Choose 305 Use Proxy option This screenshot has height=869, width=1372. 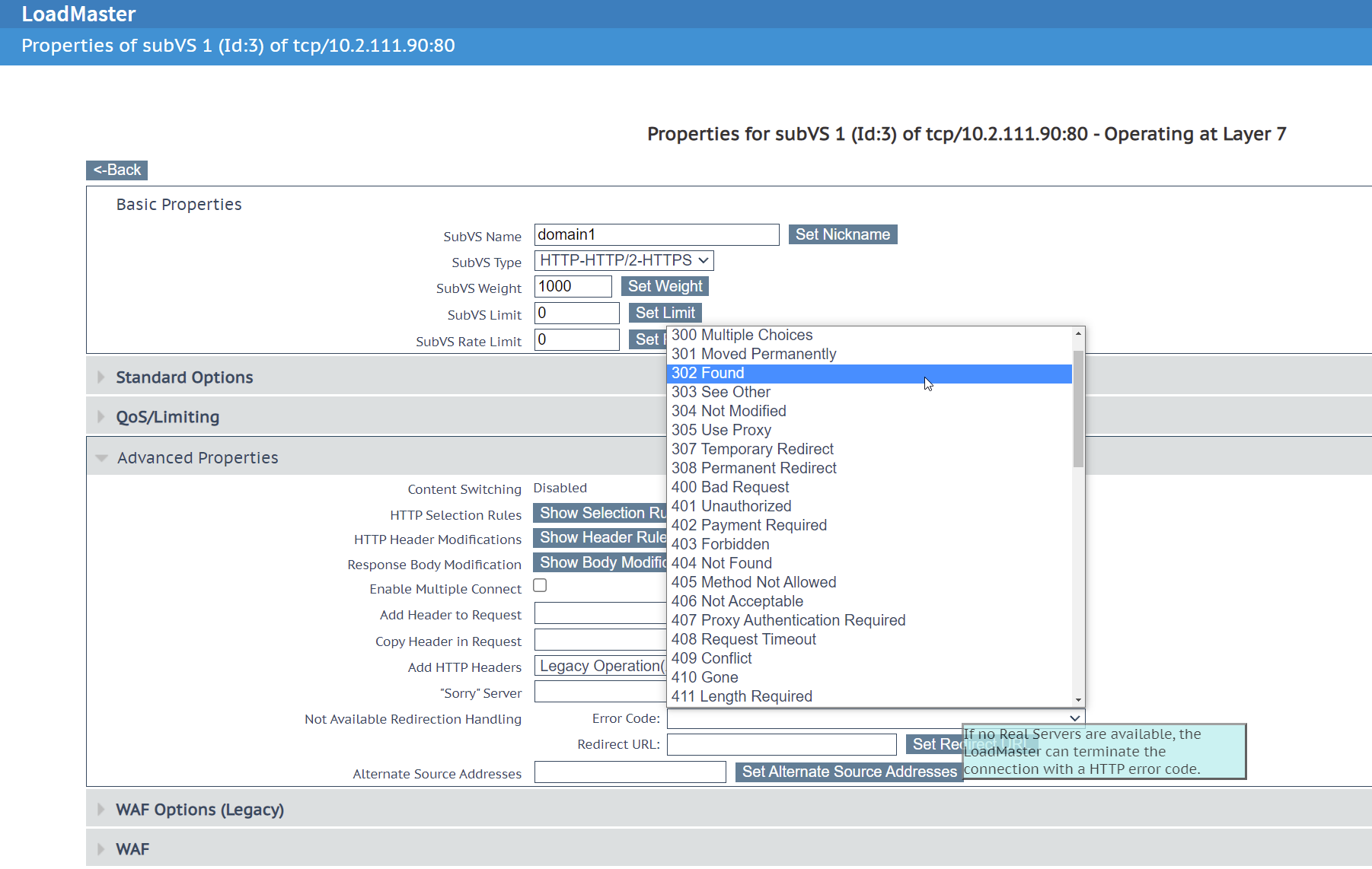click(x=869, y=430)
